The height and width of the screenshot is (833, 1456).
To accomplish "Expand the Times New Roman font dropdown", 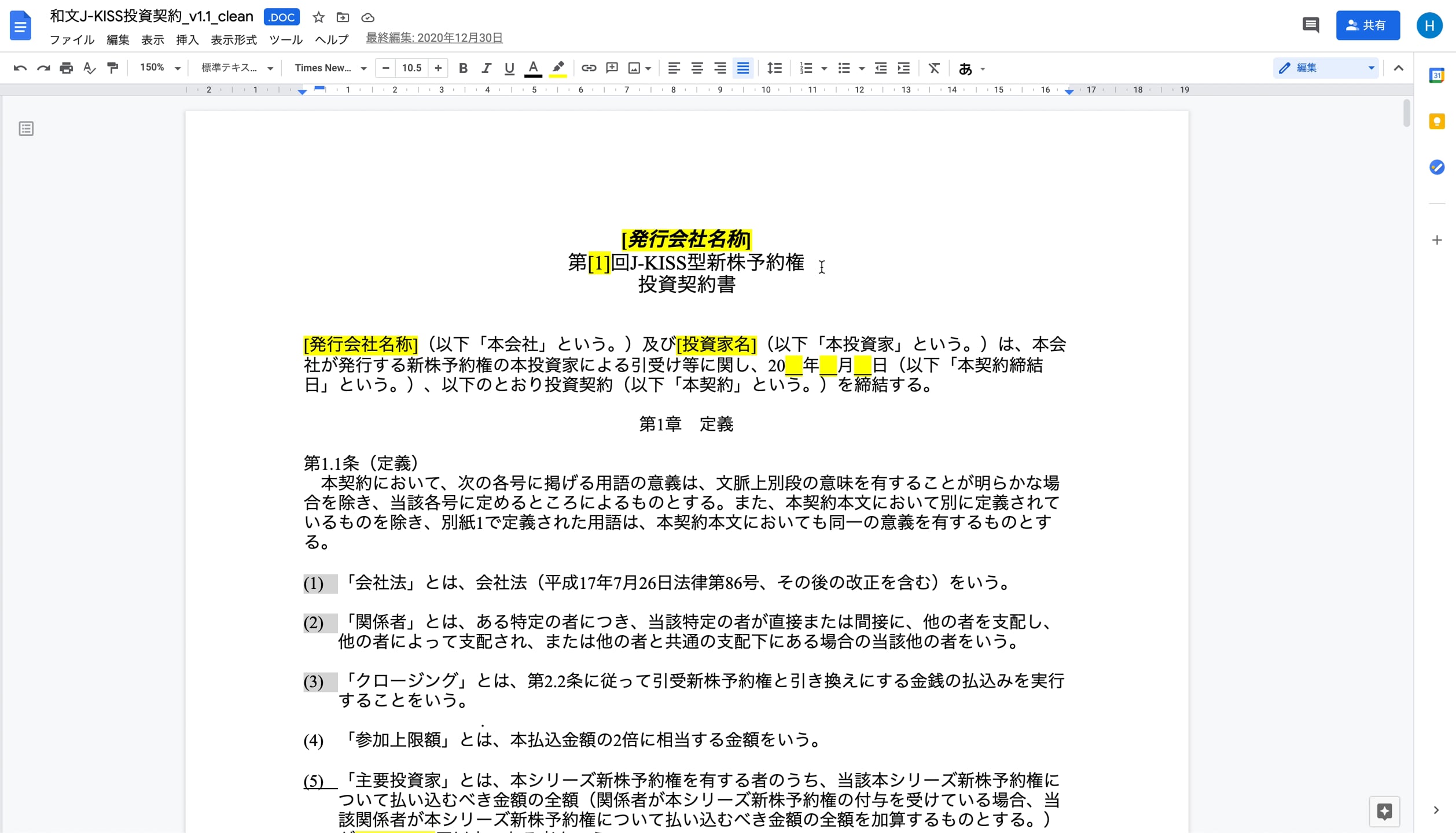I will [x=330, y=68].
